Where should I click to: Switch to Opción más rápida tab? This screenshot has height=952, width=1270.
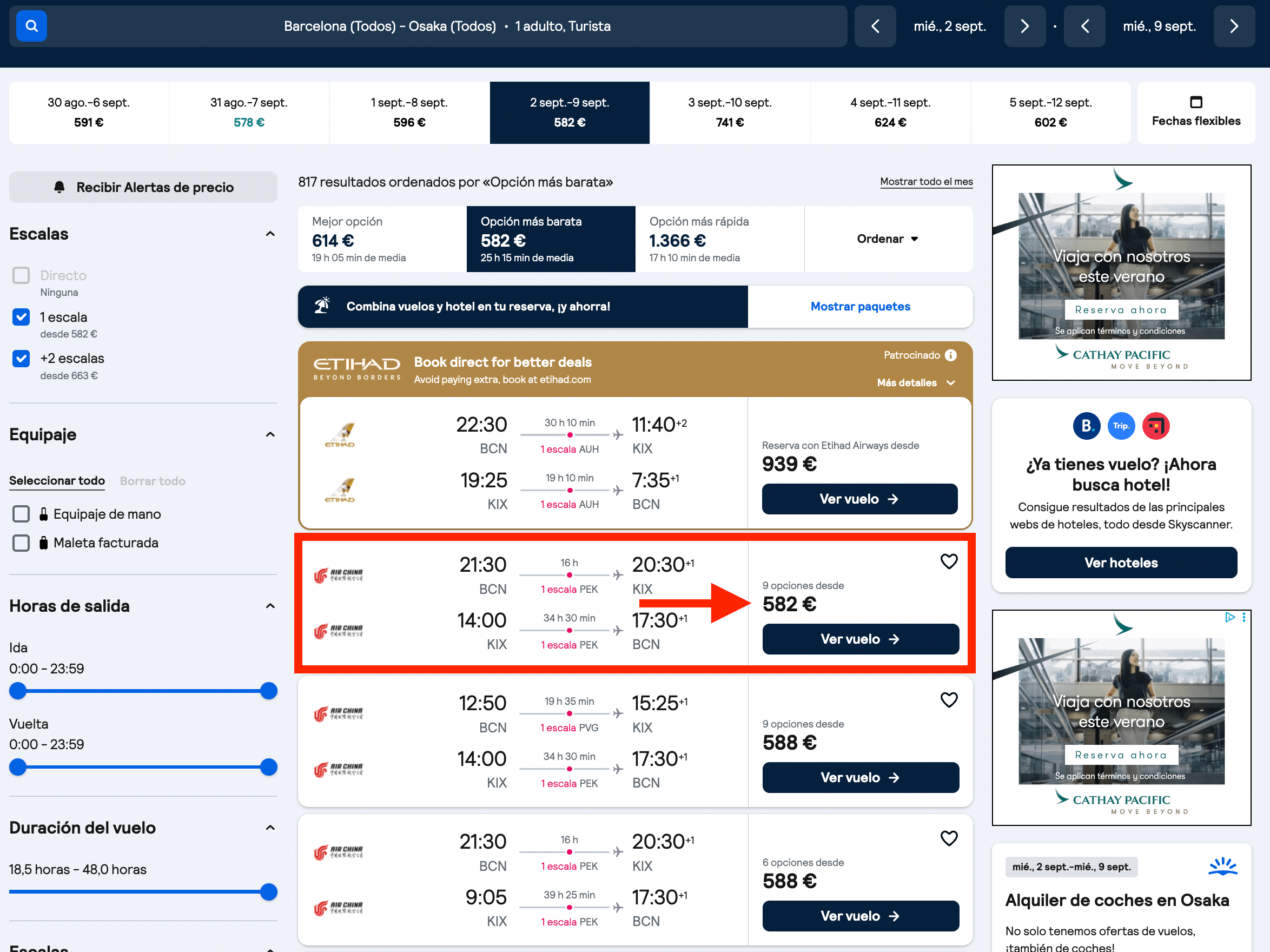719,239
